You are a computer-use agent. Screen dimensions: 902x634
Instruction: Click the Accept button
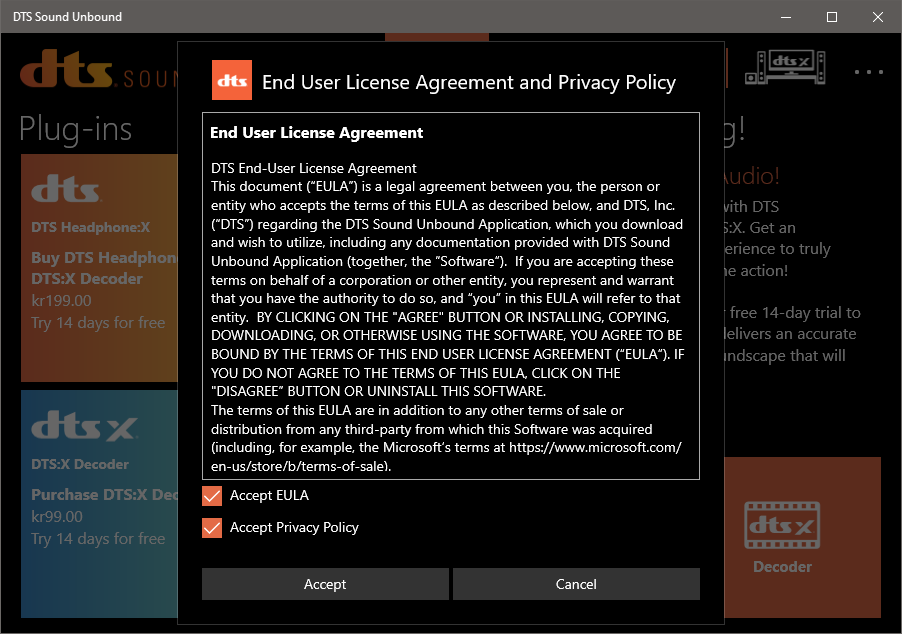coord(325,584)
